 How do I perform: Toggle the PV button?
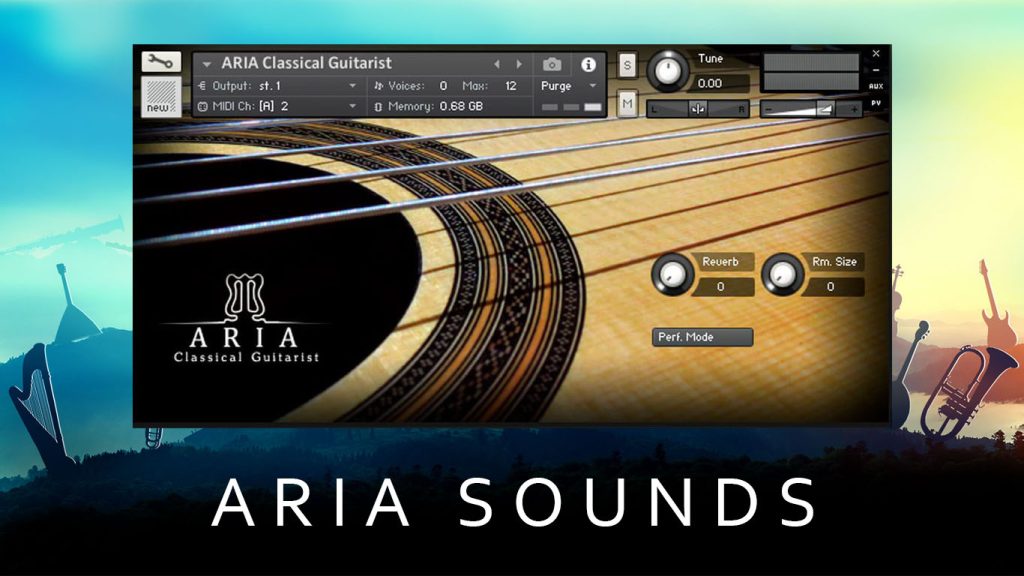[x=876, y=103]
